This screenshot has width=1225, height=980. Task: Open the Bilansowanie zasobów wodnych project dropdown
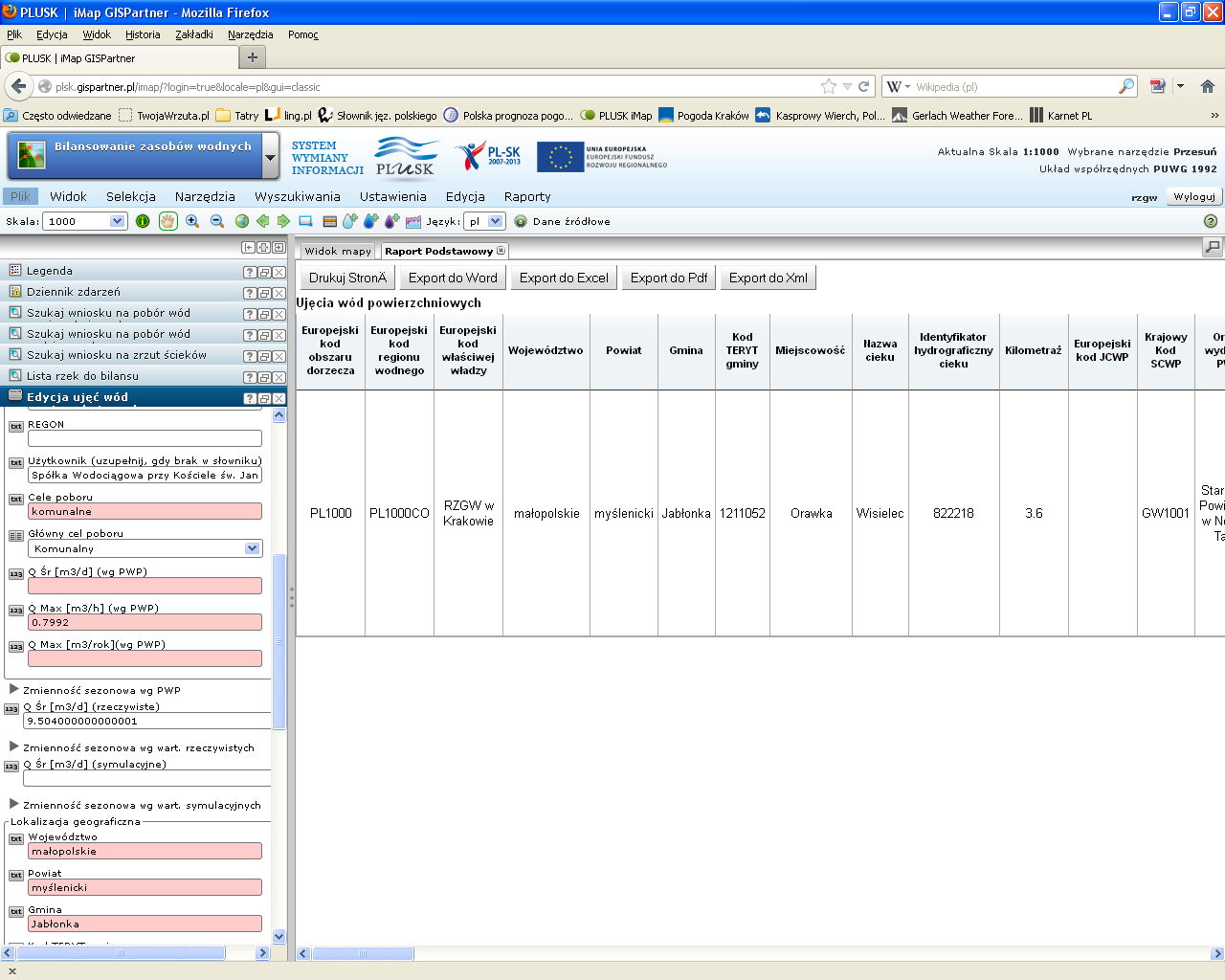[271, 157]
